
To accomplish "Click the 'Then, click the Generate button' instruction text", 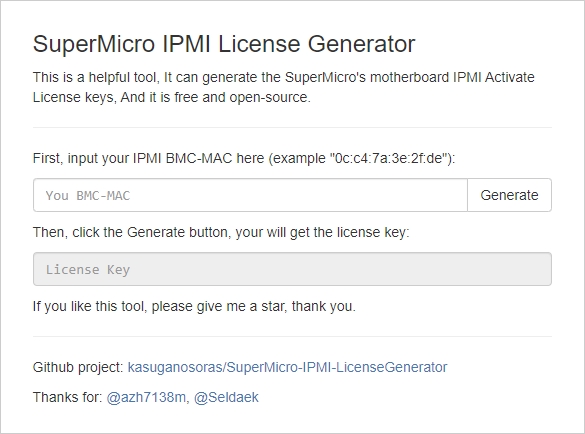I will point(221,232).
